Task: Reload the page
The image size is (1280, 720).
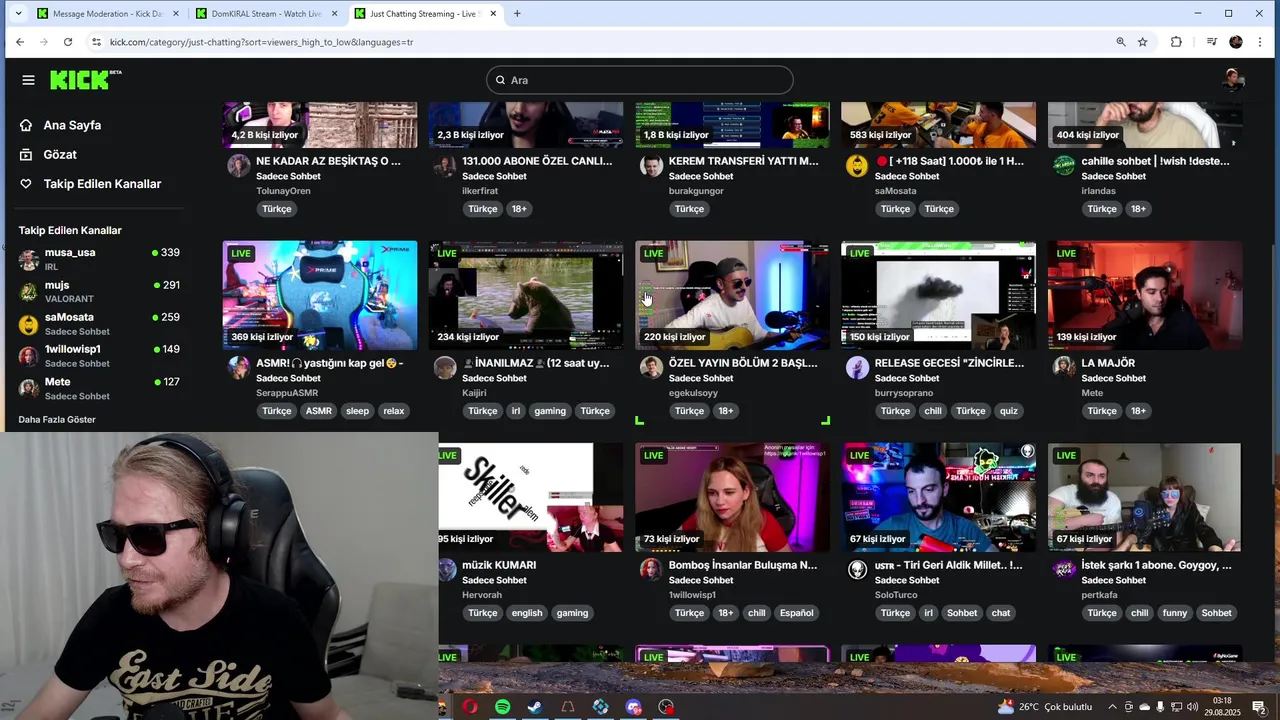Action: coord(68,42)
